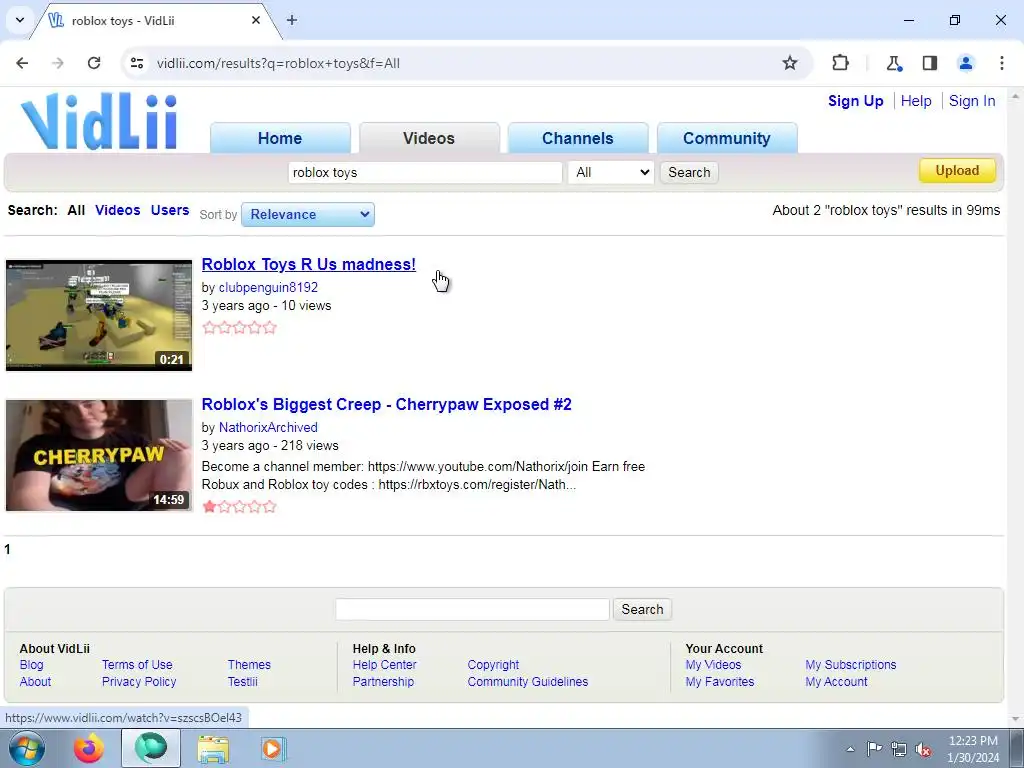Click the Sign Up link
This screenshot has height=768, width=1024.
click(x=856, y=101)
